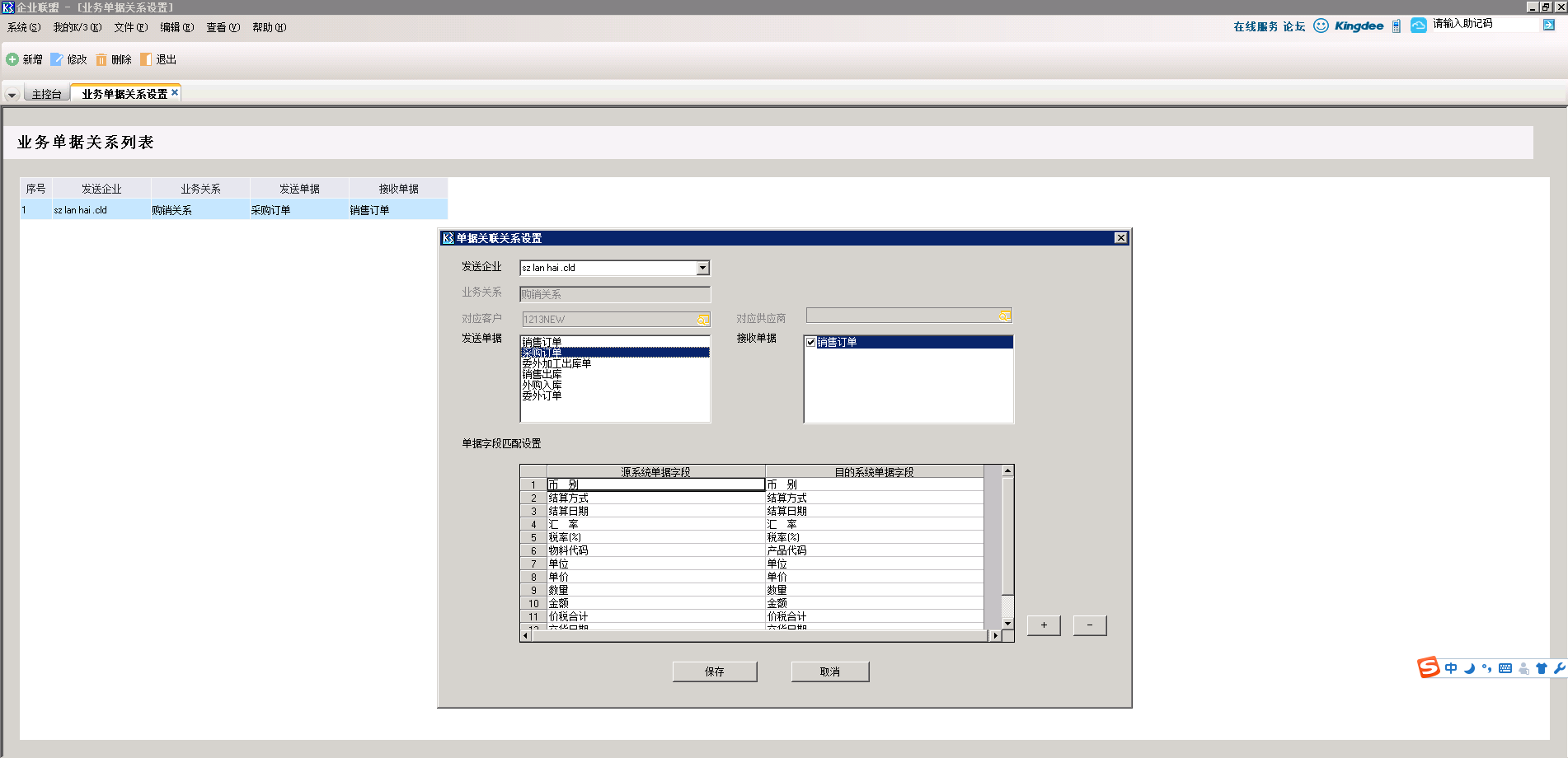The image size is (1568, 758).
Task: Expand the tab list arrow left of 主控台
Action: coord(12,95)
